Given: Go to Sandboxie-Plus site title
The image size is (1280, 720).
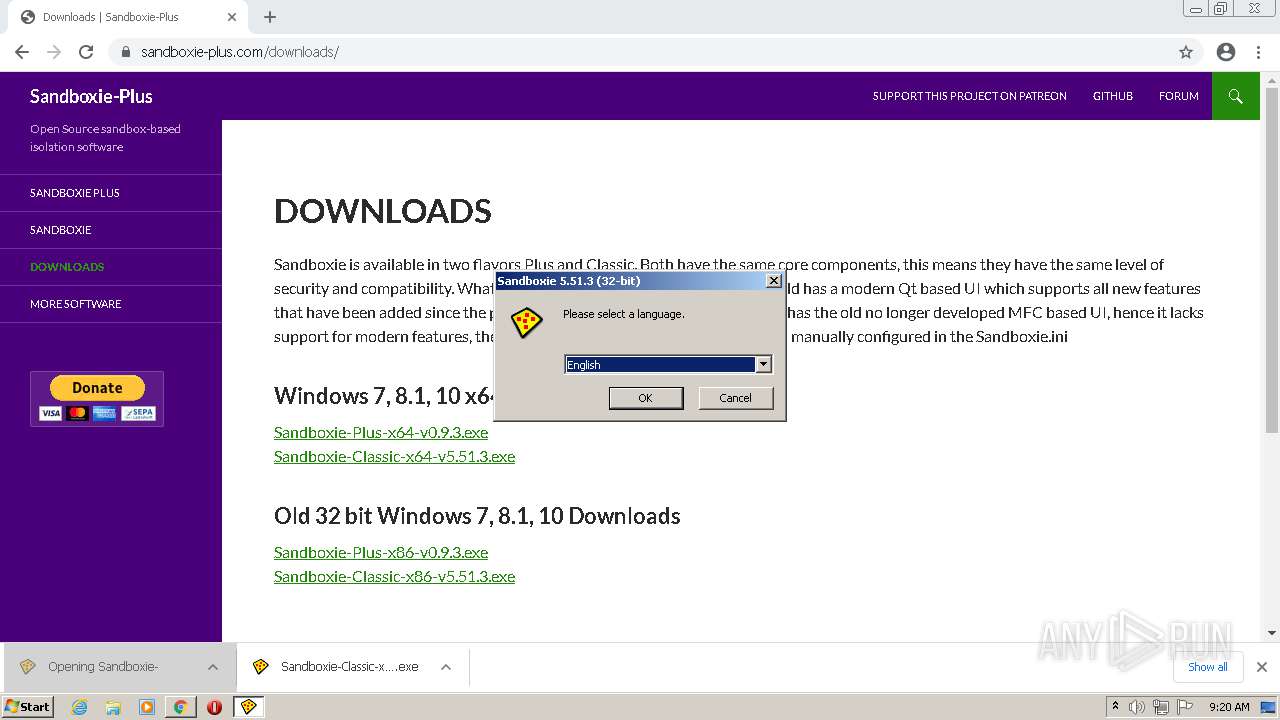Looking at the screenshot, I should coord(91,96).
